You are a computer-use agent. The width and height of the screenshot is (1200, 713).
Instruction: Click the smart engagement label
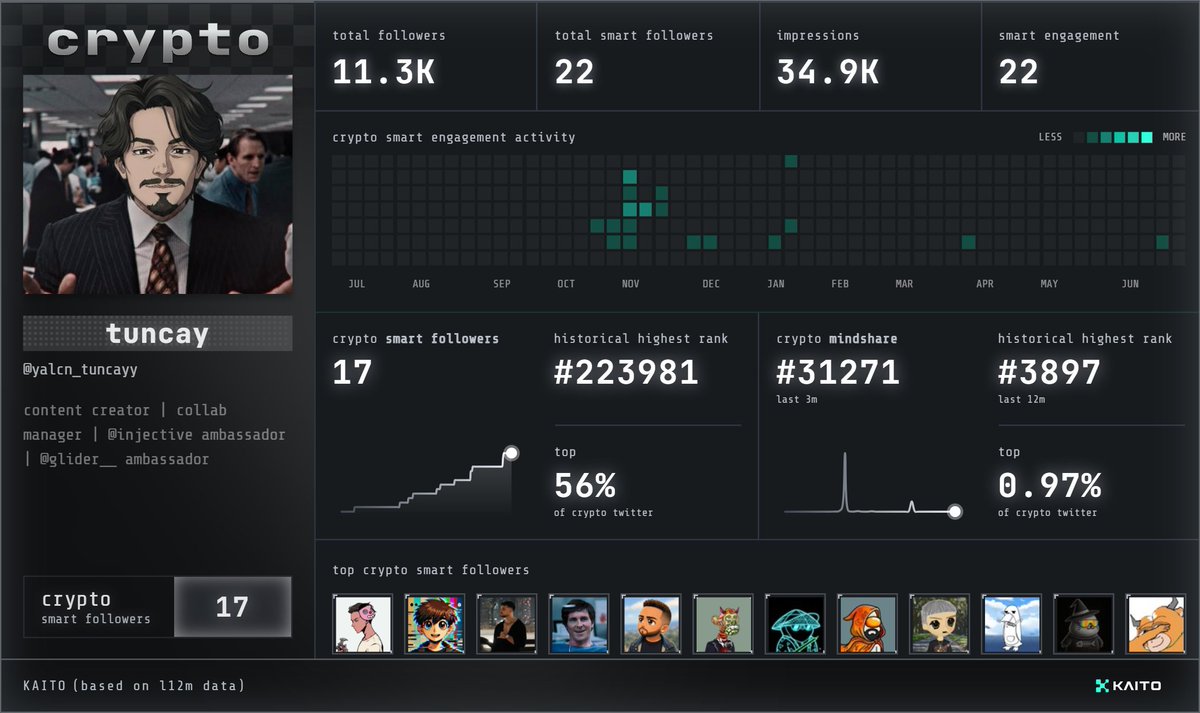pyautogui.click(x=1059, y=36)
